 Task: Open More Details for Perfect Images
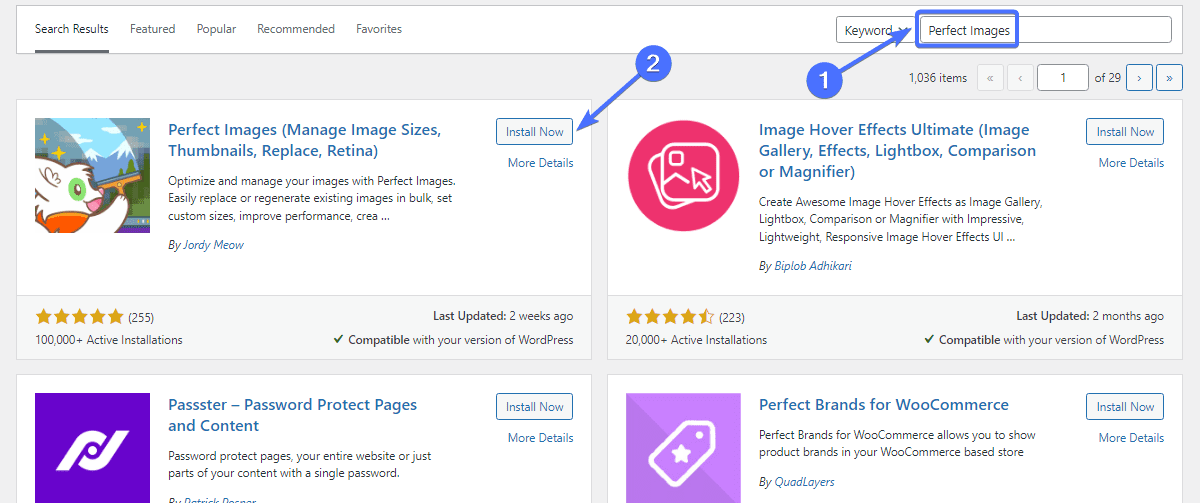pos(540,163)
